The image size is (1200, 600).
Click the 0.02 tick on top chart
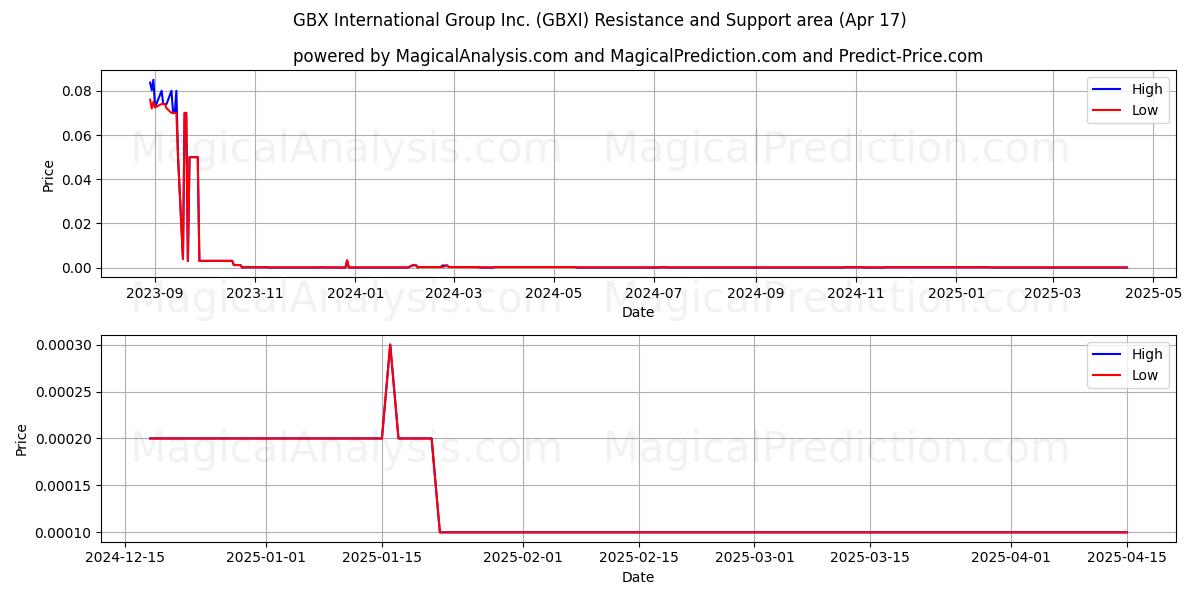coord(77,223)
